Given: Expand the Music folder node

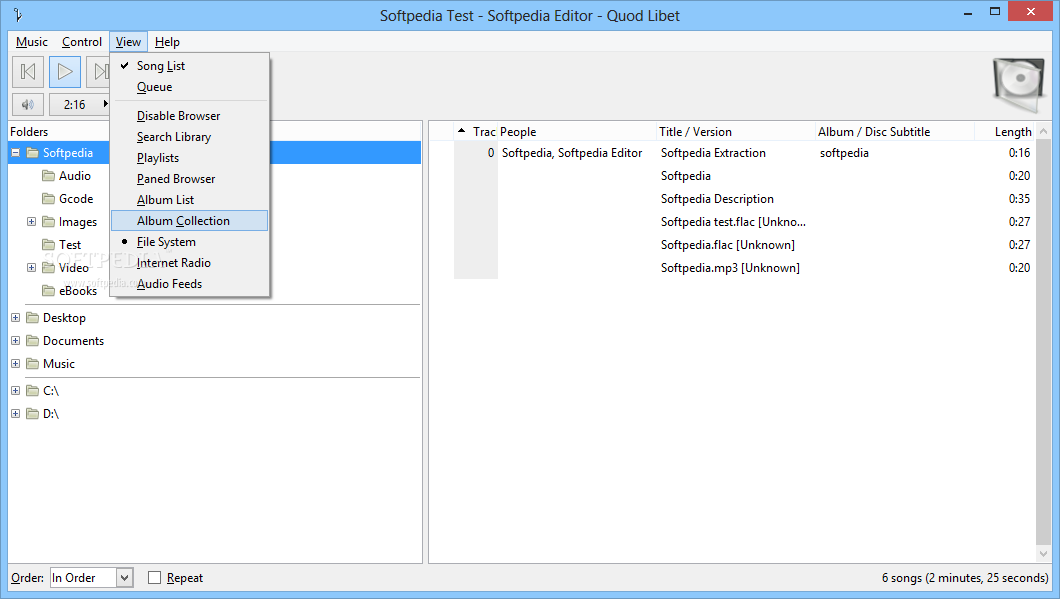Looking at the screenshot, I should (16, 364).
